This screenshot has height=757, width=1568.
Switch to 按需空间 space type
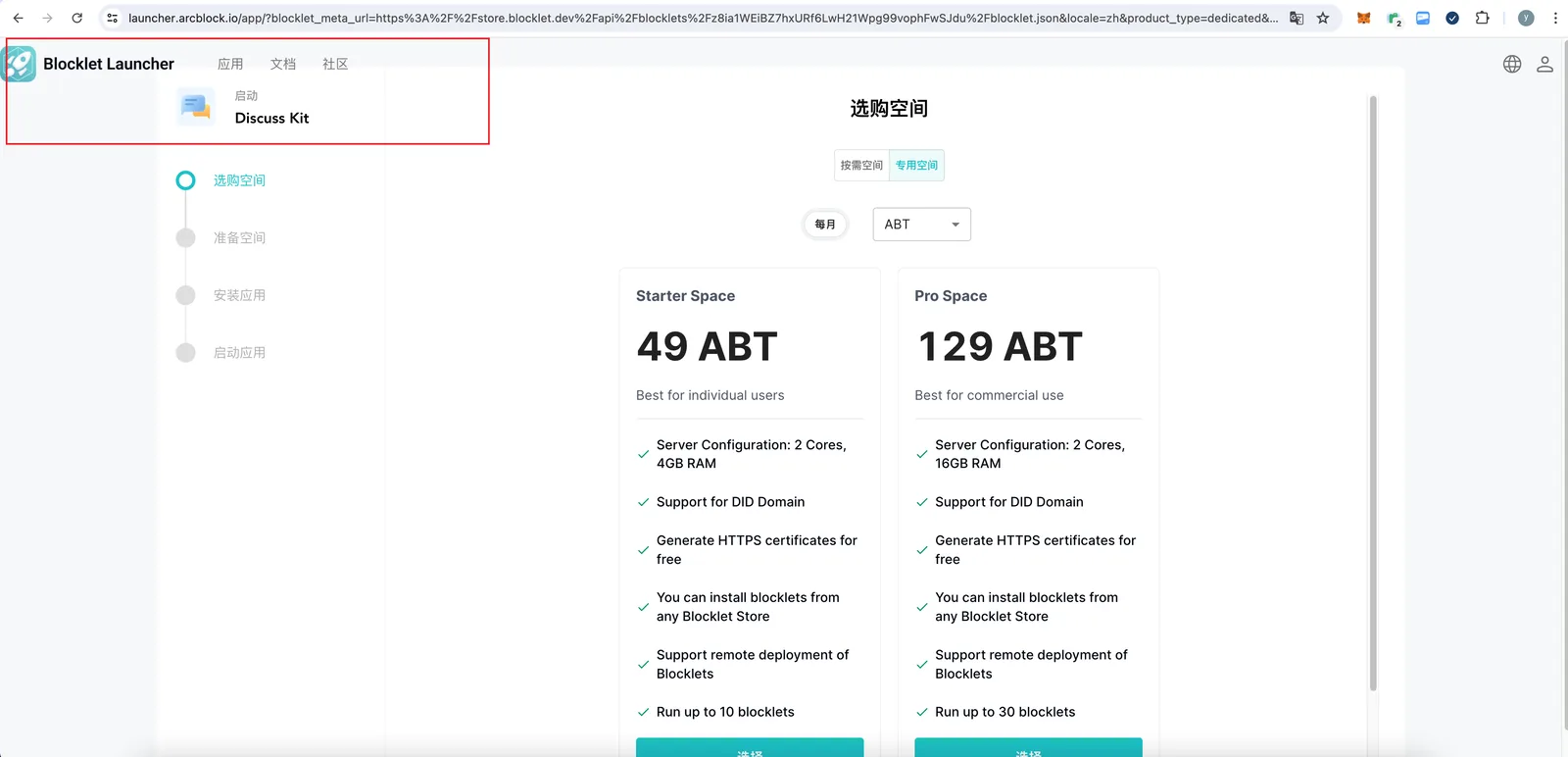click(861, 166)
